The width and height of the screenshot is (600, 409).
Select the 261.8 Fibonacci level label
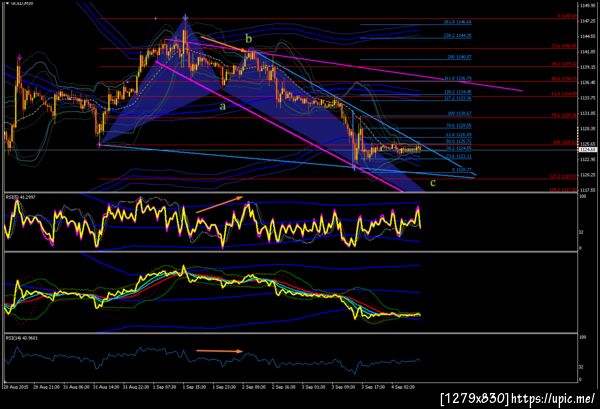point(458,22)
